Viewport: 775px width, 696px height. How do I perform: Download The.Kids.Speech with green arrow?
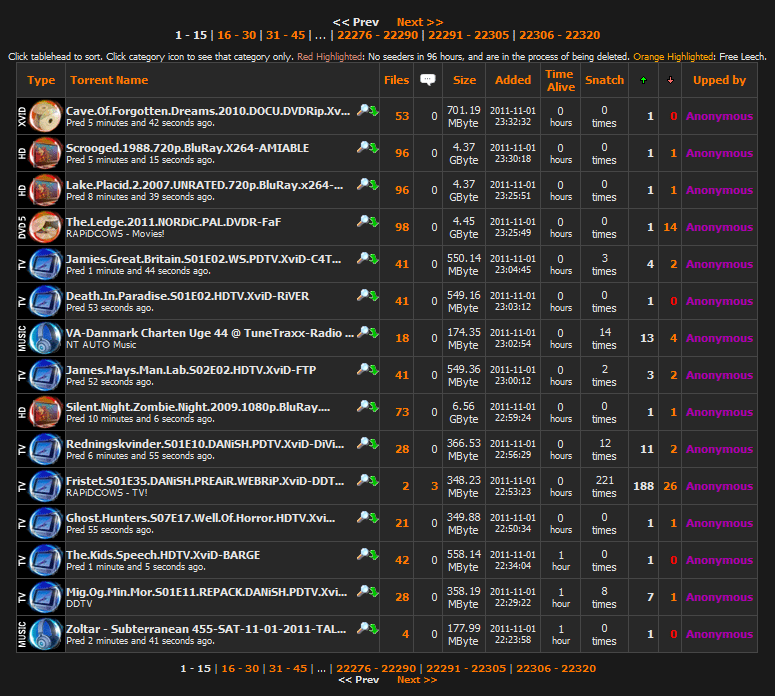coord(374,556)
